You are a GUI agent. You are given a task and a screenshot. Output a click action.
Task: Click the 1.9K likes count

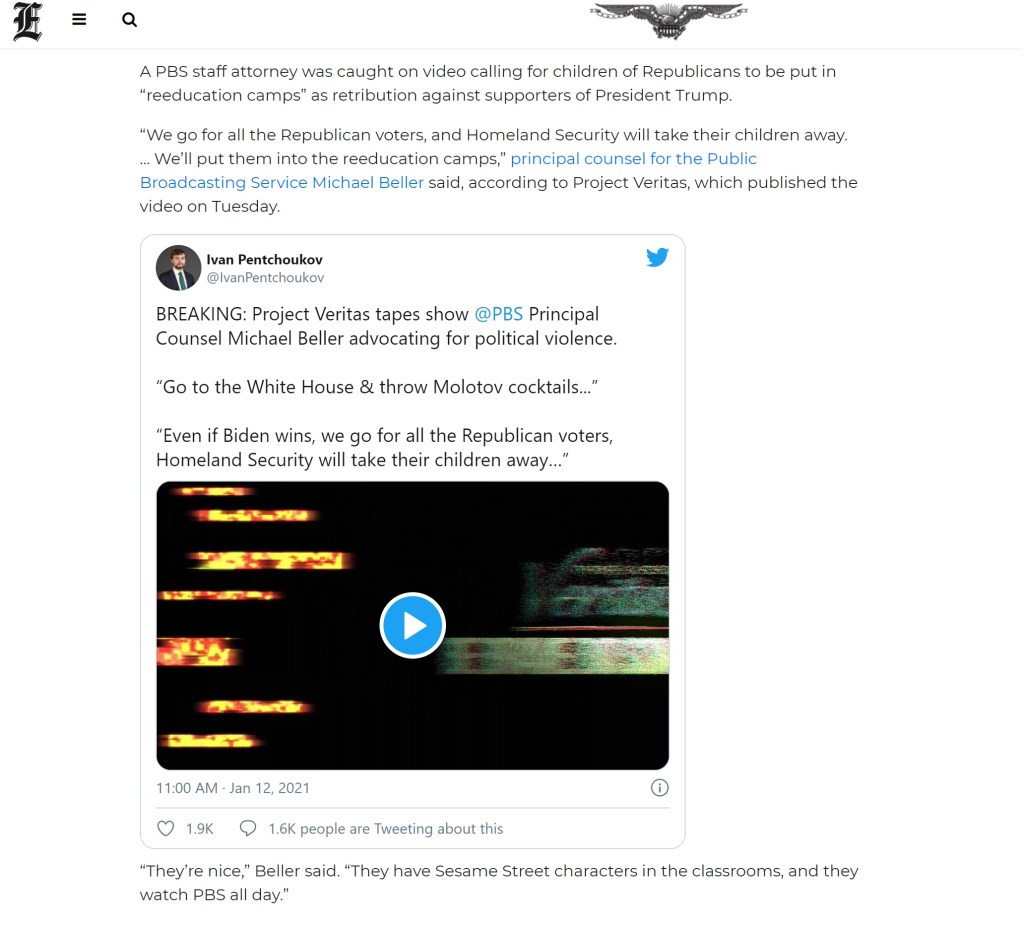199,829
